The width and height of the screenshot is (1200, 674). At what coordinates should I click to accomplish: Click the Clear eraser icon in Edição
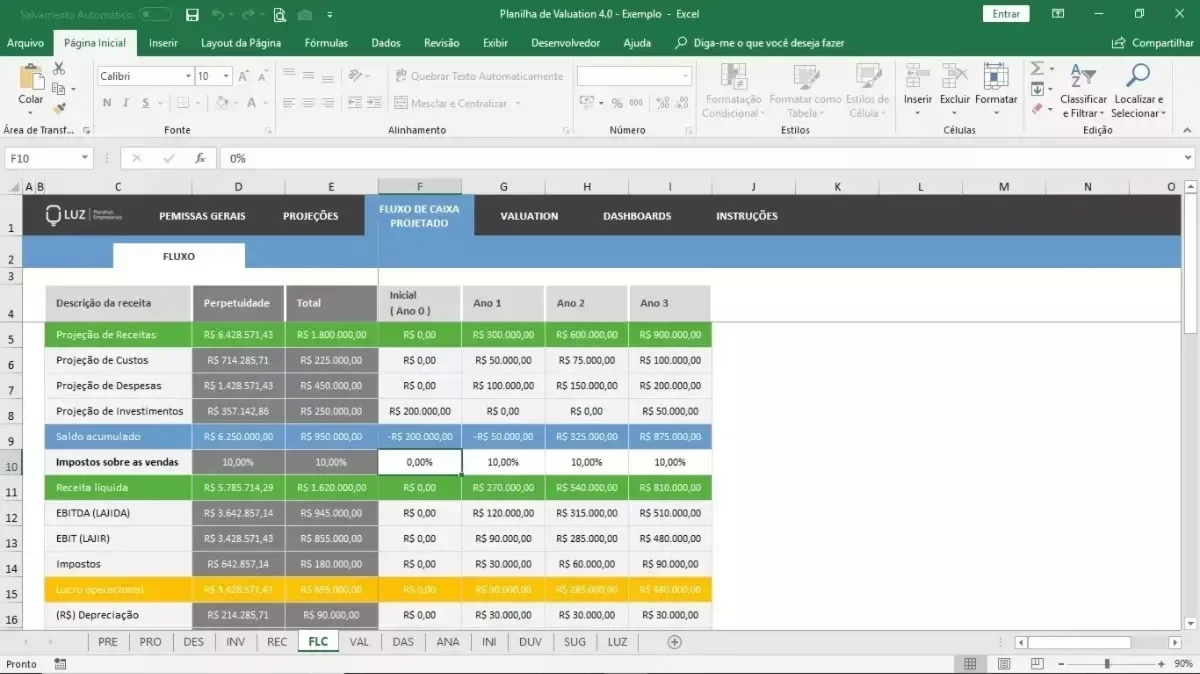(1037, 109)
